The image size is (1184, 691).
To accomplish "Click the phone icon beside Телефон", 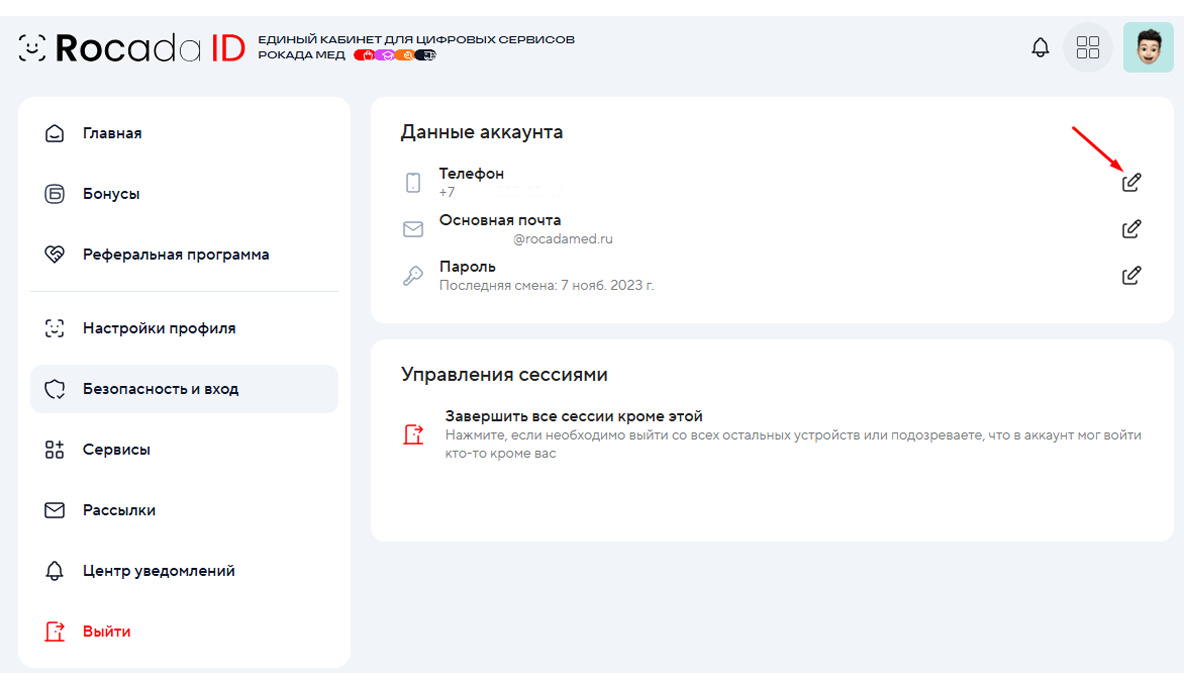I will [413, 183].
